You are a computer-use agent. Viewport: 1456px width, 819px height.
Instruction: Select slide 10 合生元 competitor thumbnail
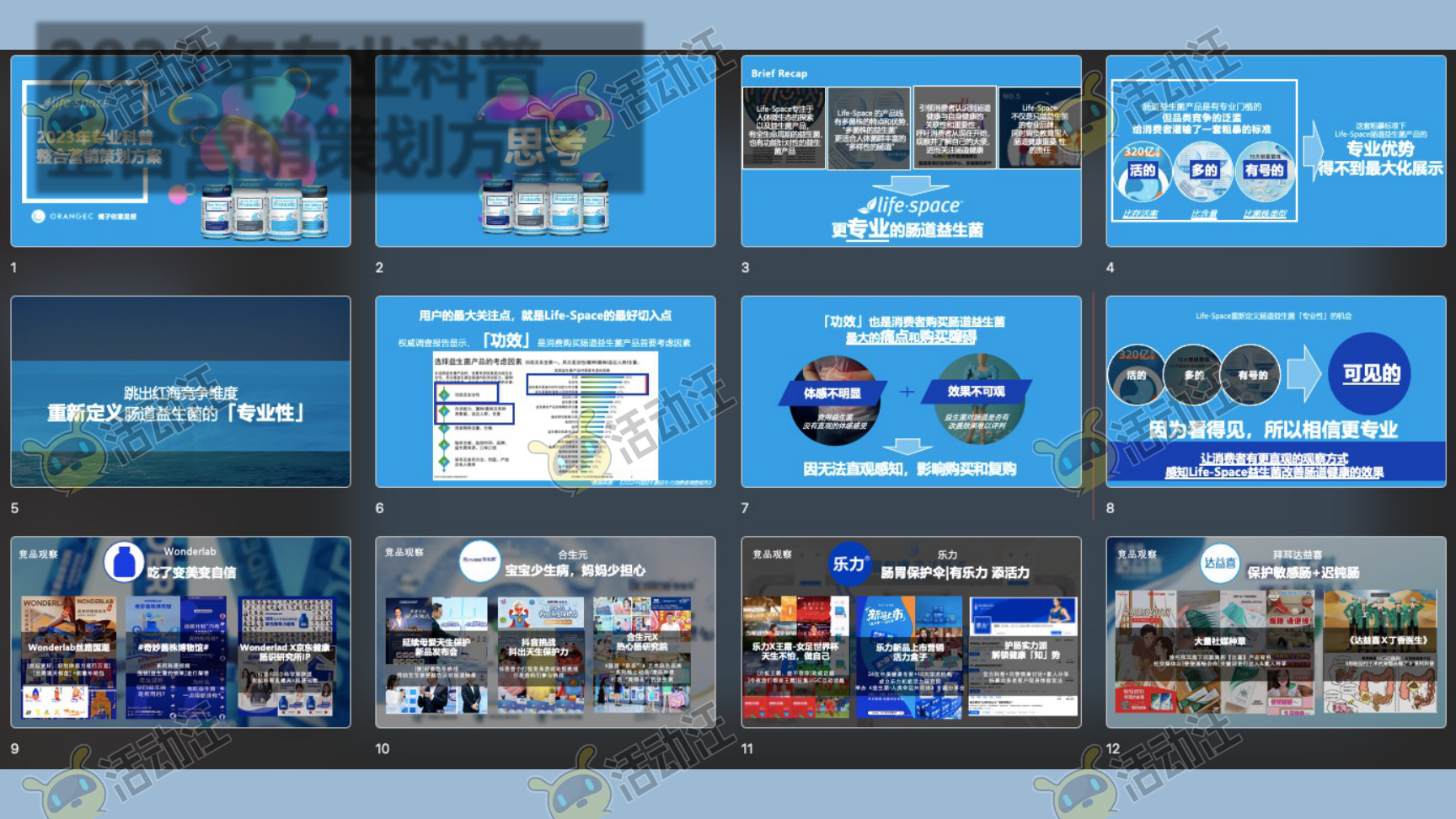coord(545,632)
